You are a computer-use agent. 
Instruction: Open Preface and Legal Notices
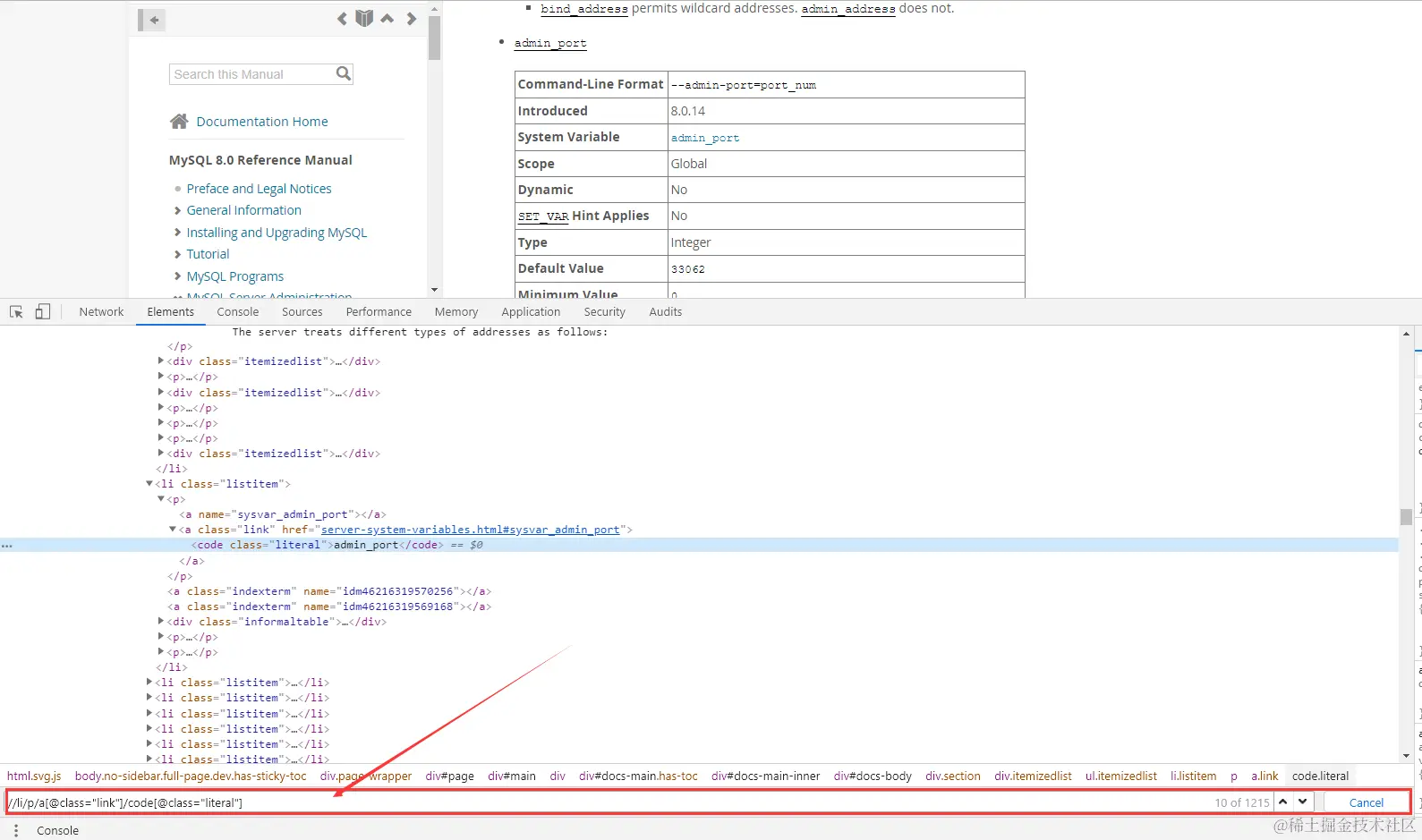[x=259, y=189]
